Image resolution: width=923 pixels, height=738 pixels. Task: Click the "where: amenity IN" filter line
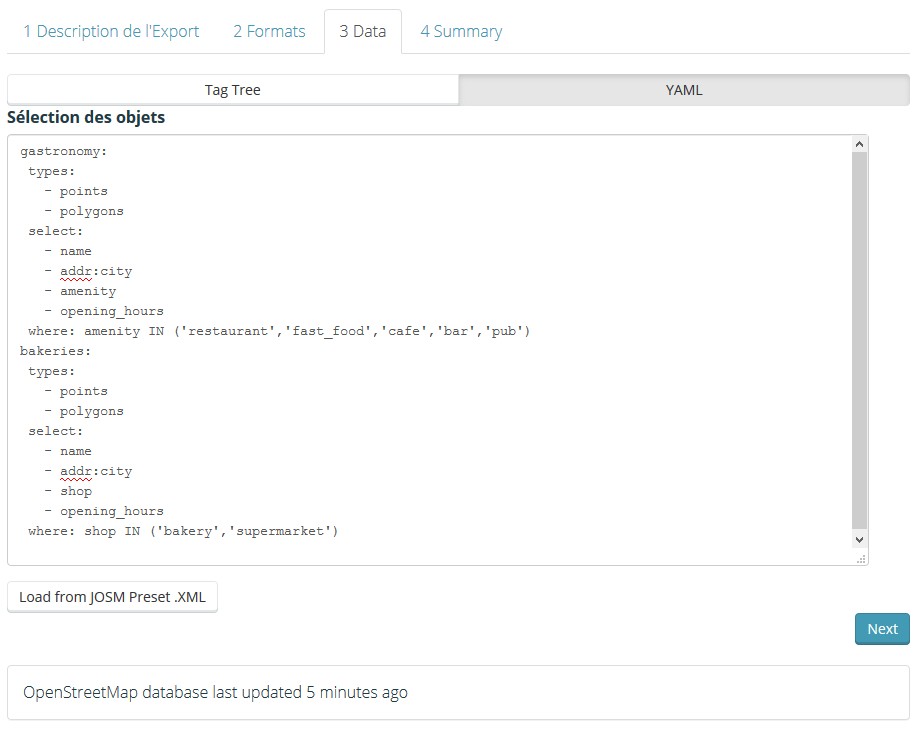(x=278, y=331)
